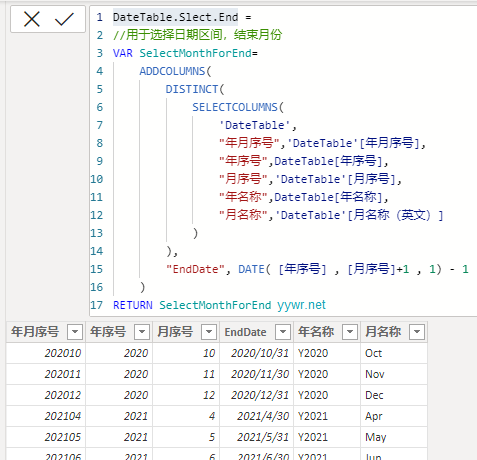Open the 月序号 column filter dropdown

(x=209, y=332)
